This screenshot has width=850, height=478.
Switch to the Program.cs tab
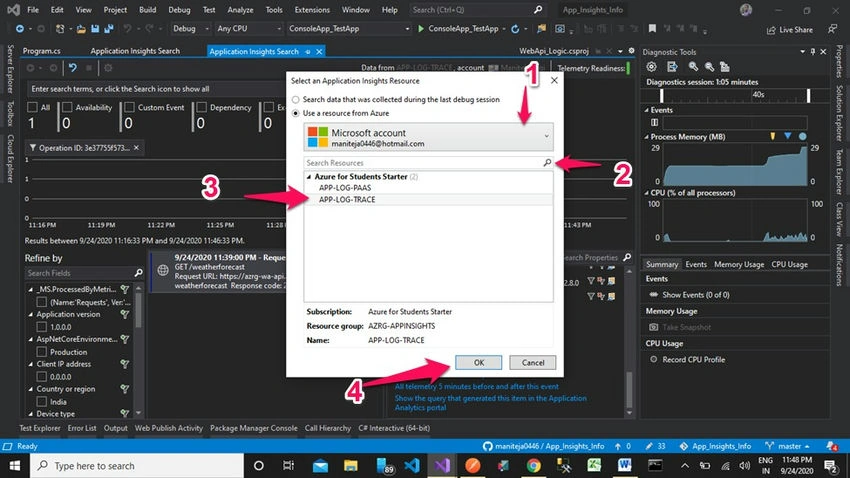pos(42,51)
